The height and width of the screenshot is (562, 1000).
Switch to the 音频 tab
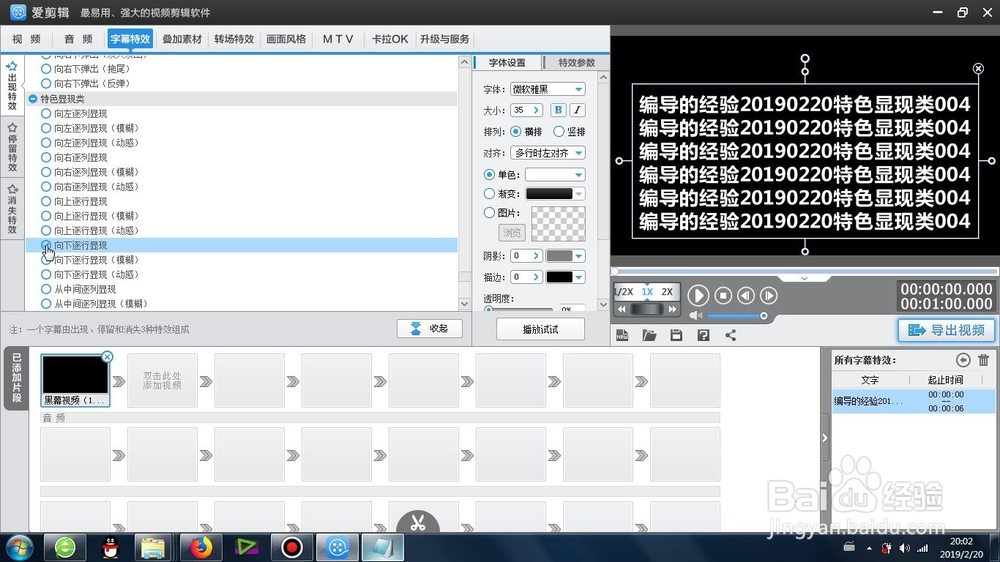[x=78, y=39]
